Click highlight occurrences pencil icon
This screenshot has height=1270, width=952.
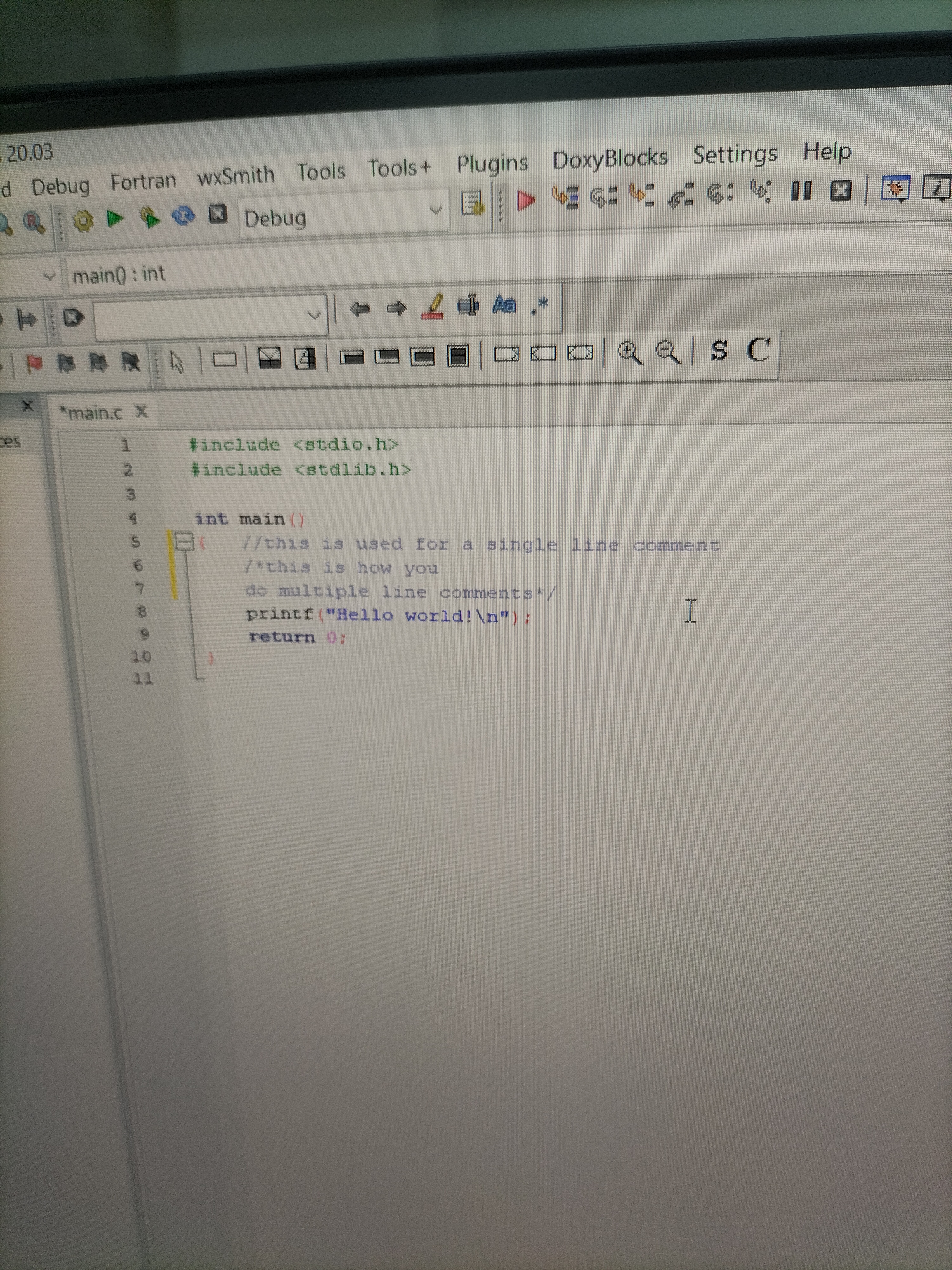(433, 307)
